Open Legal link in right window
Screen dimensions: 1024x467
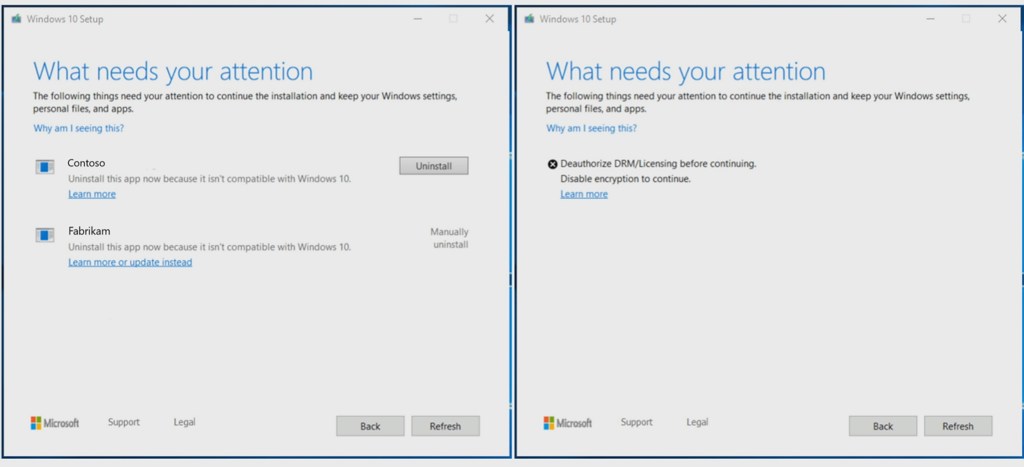[x=697, y=422]
